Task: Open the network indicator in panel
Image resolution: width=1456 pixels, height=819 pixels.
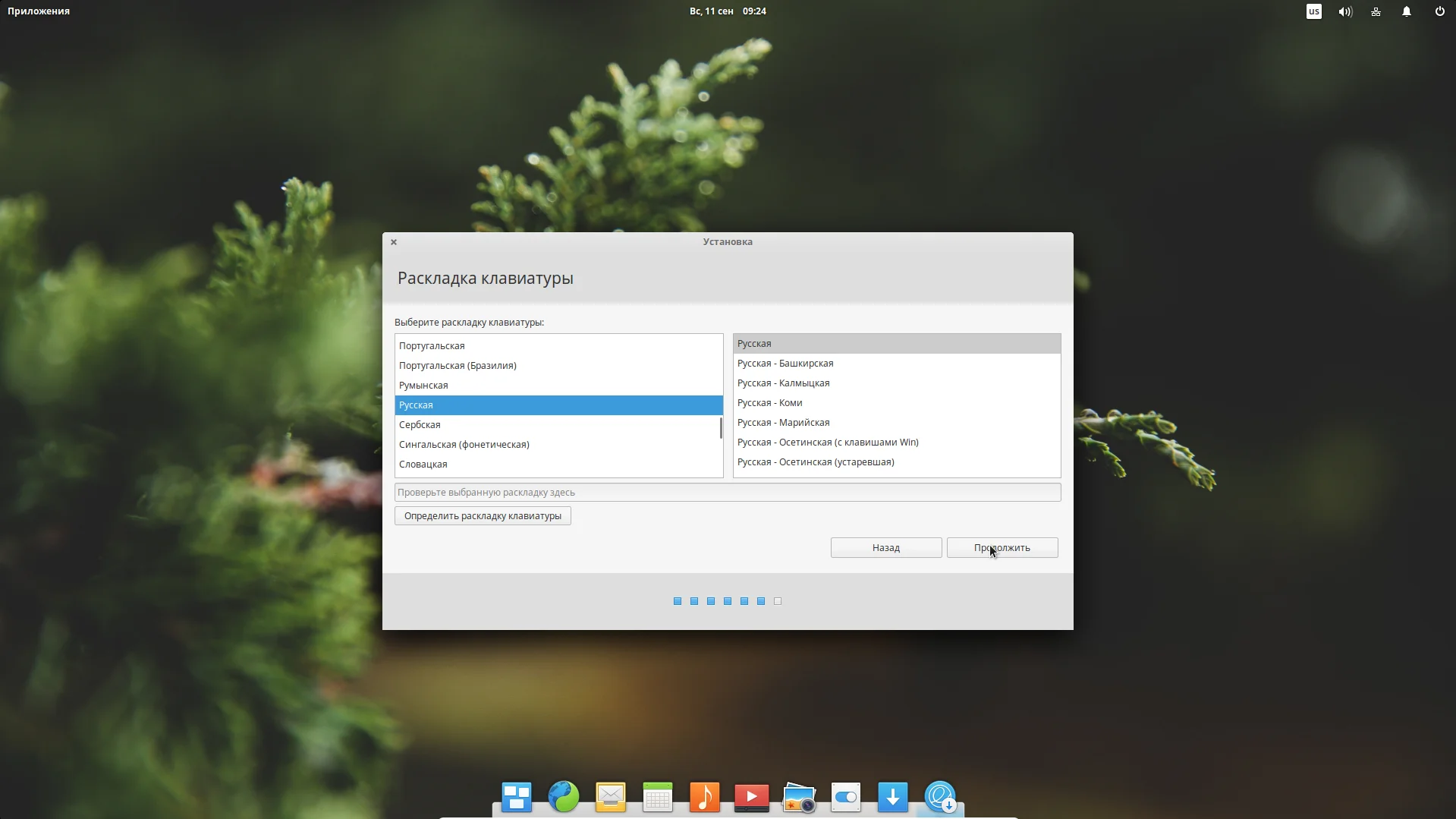Action: pos(1376,11)
